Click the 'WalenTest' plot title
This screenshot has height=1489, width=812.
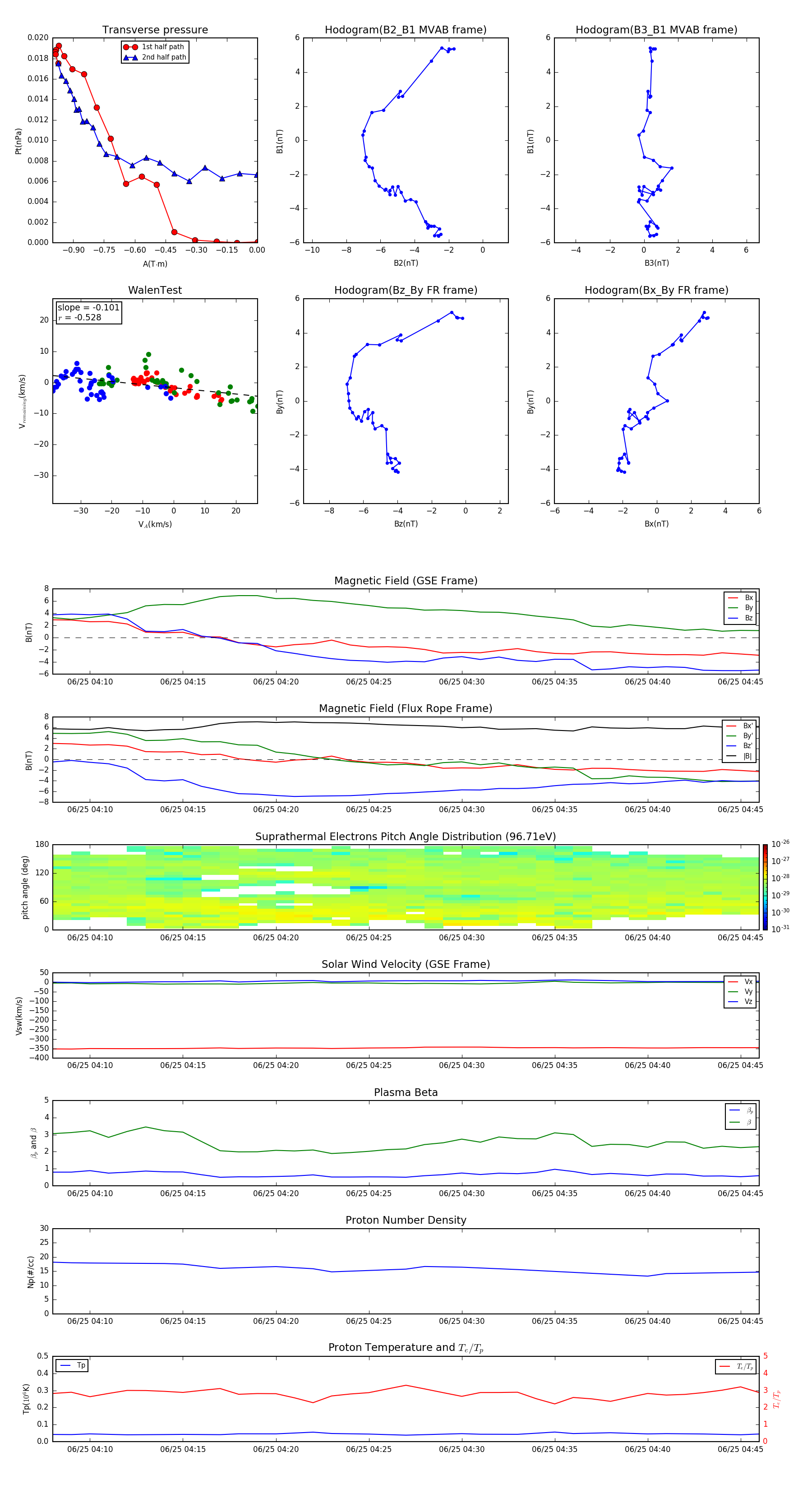[x=155, y=290]
